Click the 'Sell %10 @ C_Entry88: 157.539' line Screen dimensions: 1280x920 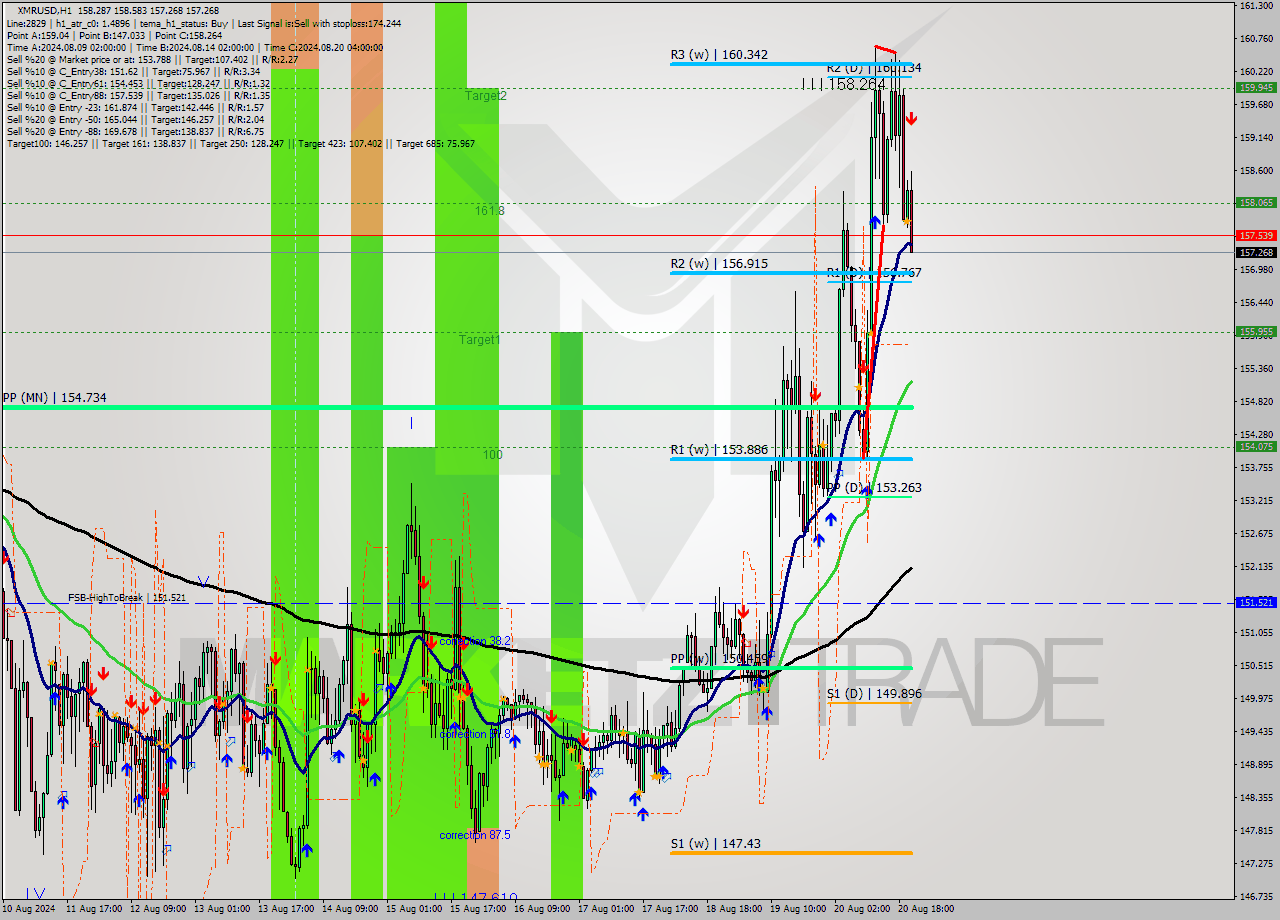coord(138,95)
